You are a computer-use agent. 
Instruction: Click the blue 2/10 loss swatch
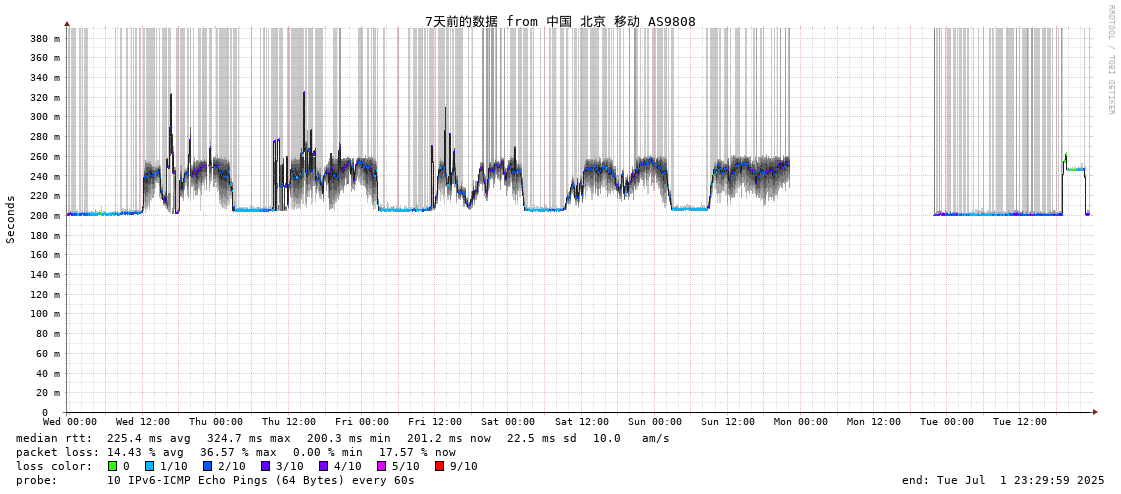coord(207,466)
